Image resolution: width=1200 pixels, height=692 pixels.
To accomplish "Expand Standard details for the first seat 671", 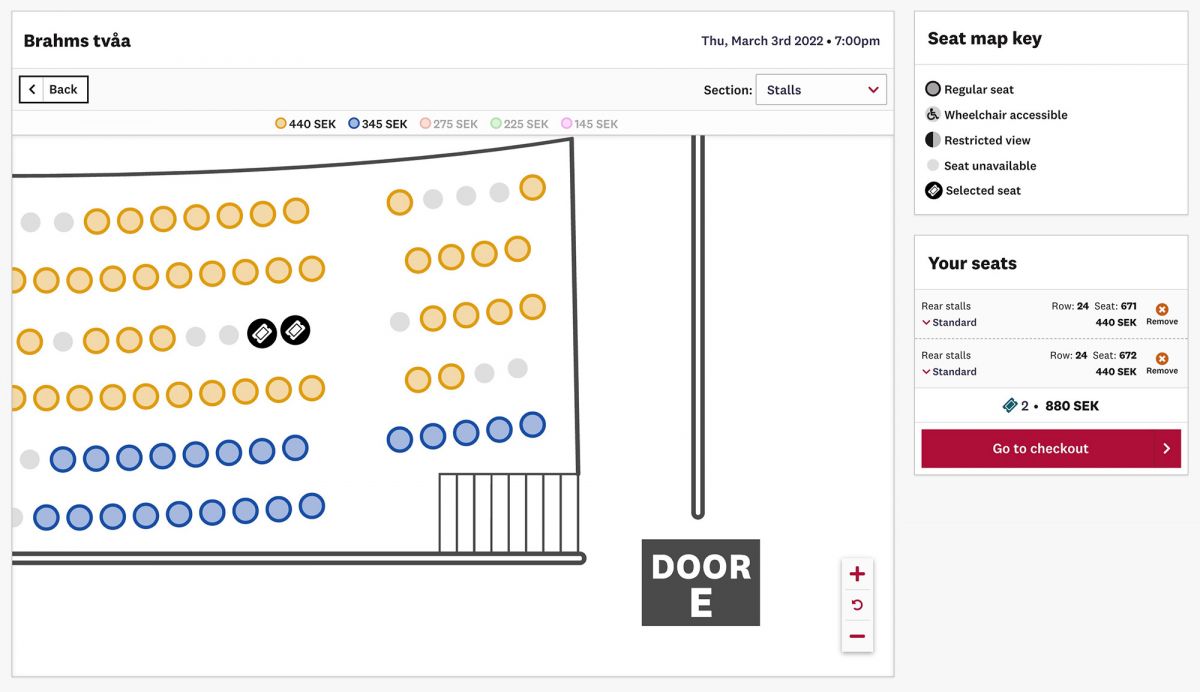I will pyautogui.click(x=925, y=322).
